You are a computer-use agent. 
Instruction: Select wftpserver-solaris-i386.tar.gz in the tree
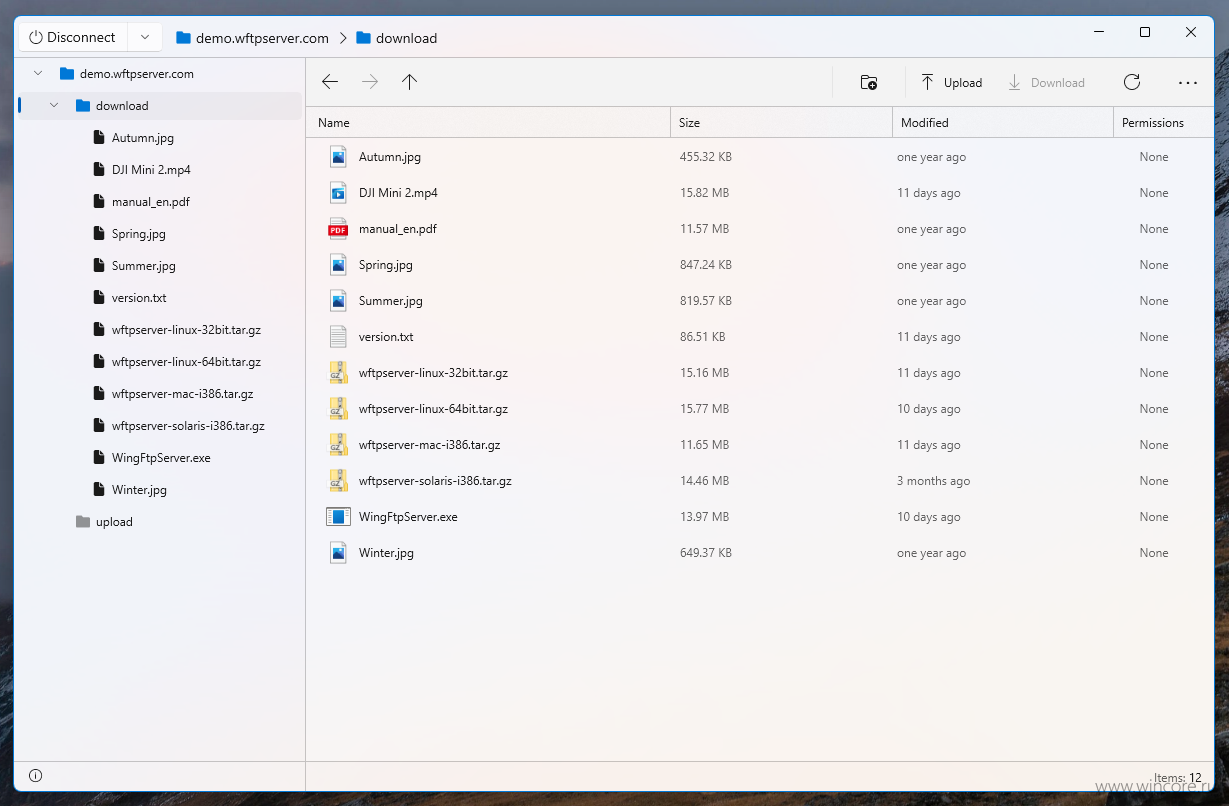(x=188, y=426)
